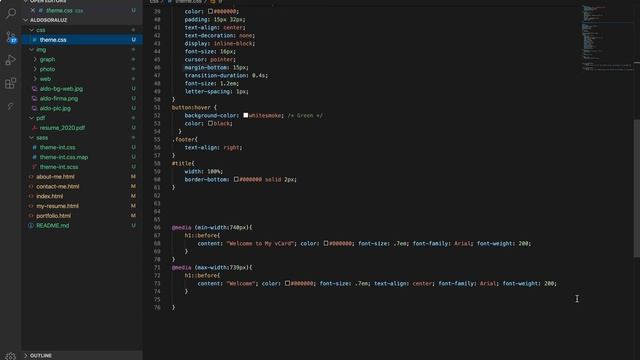Image resolution: width=640 pixels, height=360 pixels.
Task: Open the Run and Debug view
Action: [11, 60]
